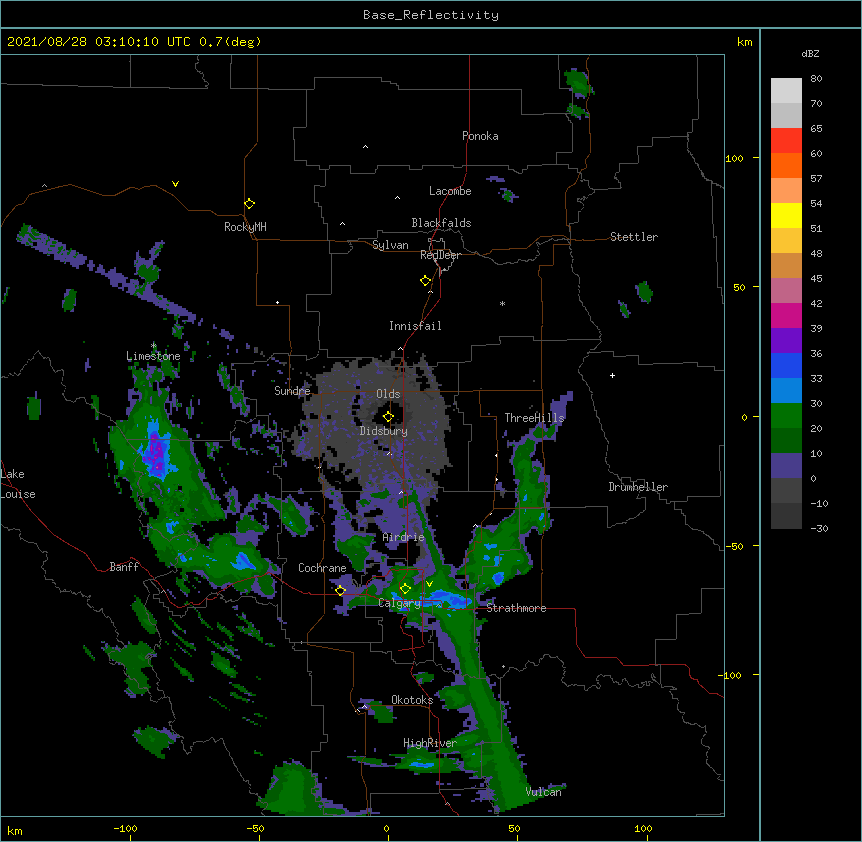Click the yellow diamond marker below Cochrane
Screen dimensions: 862x842
click(x=340, y=591)
